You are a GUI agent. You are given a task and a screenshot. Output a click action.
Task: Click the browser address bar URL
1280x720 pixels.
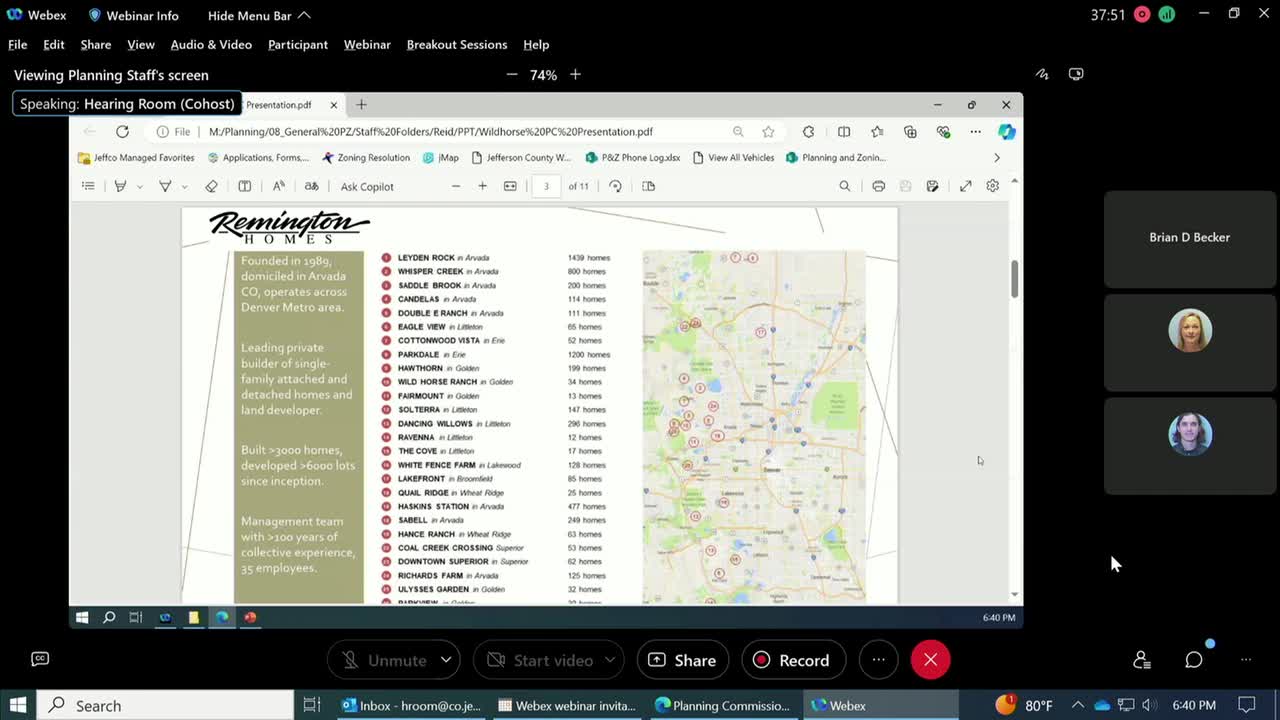[x=431, y=131]
